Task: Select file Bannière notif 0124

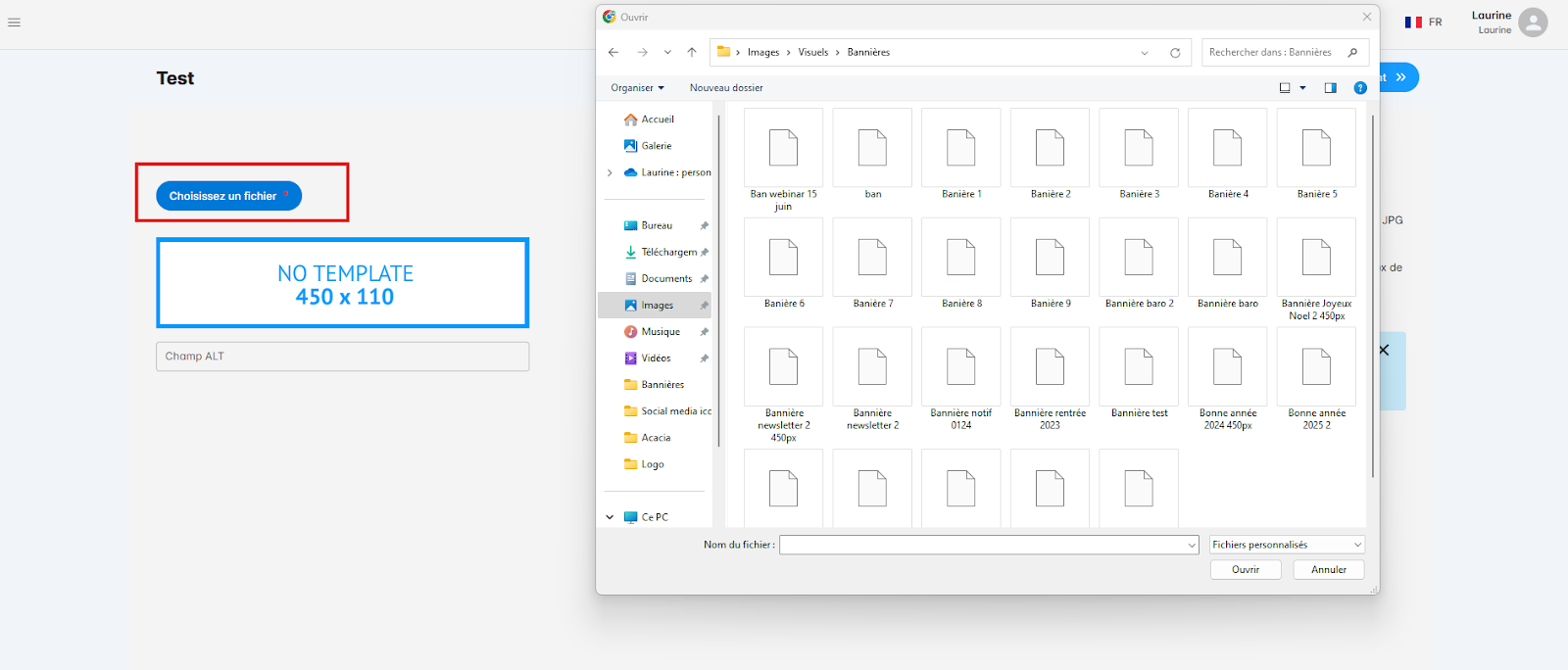Action: tap(961, 379)
